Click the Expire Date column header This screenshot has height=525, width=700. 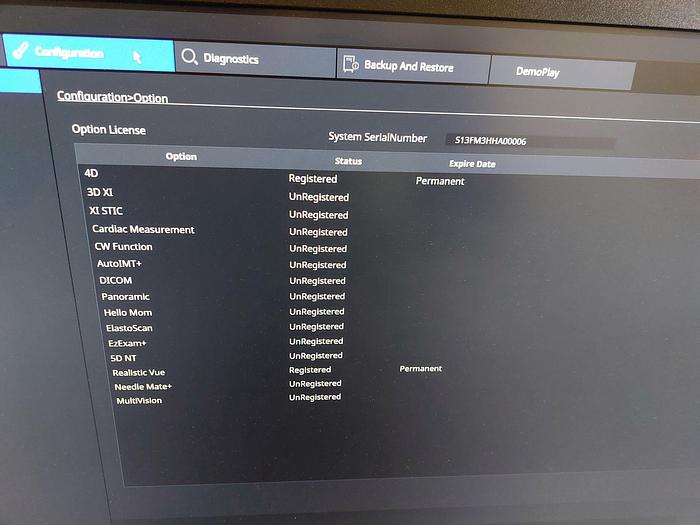coord(472,164)
